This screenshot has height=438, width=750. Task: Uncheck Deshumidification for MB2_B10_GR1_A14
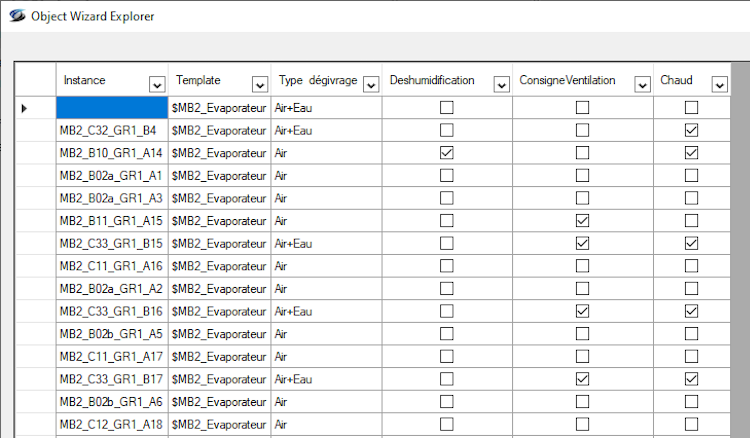(x=447, y=153)
